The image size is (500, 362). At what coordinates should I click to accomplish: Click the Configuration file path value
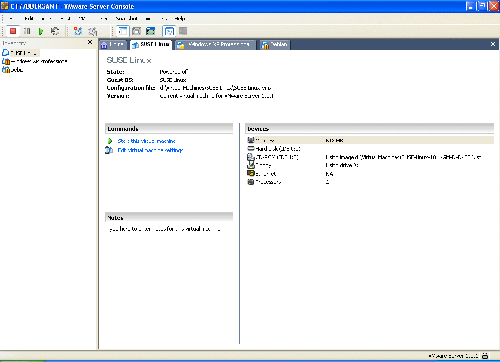215,88
